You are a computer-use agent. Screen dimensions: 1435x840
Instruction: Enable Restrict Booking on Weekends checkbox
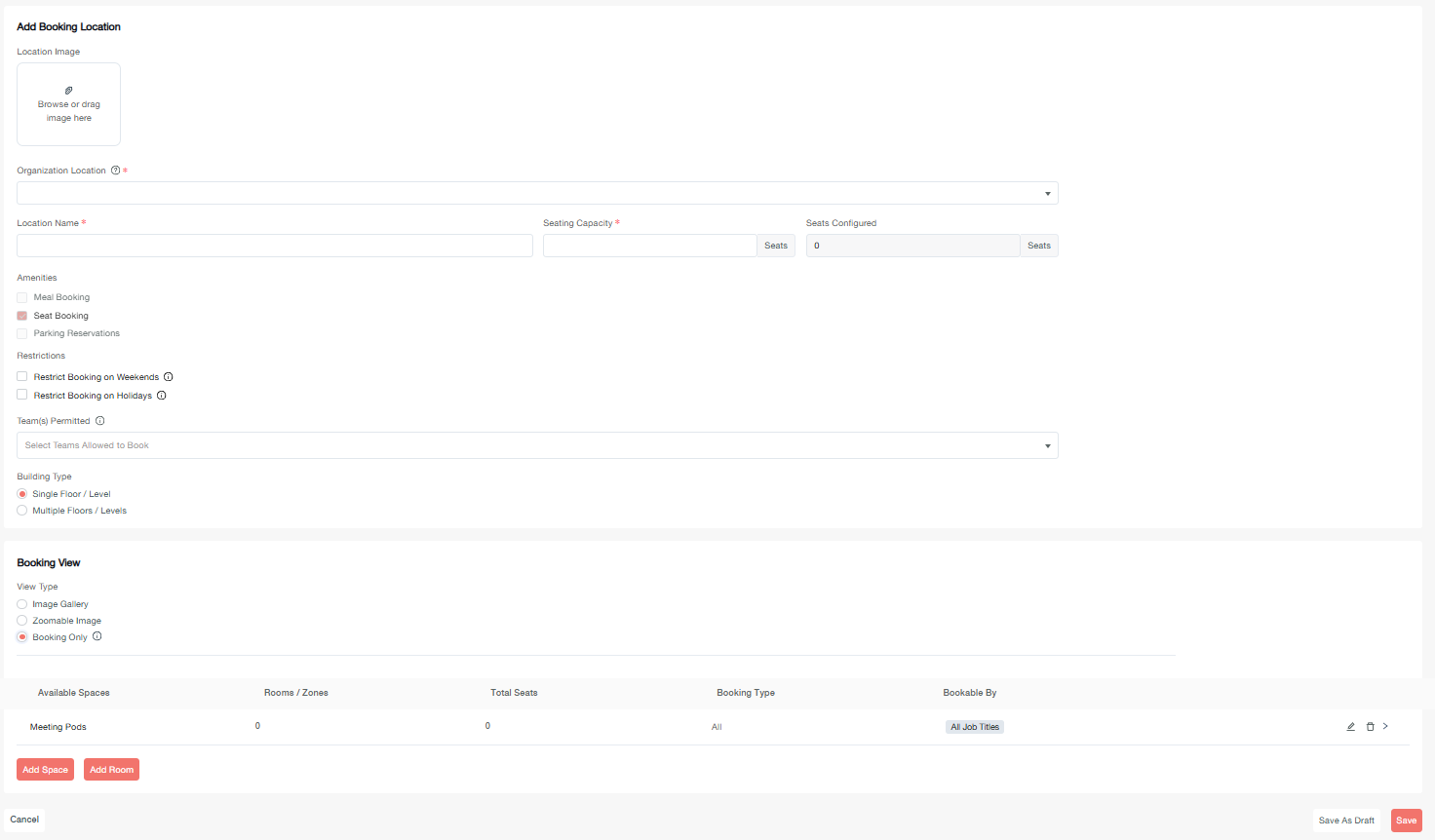[22, 376]
